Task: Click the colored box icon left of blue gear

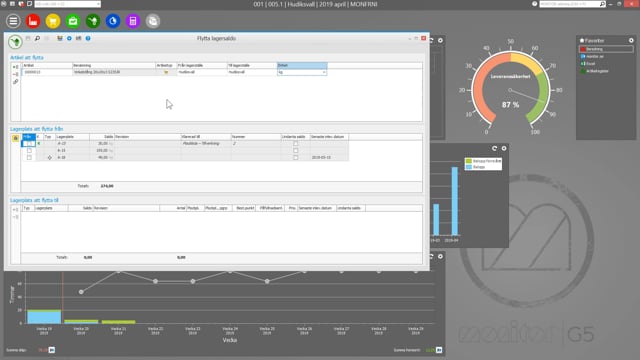Action: pyautogui.click(x=60, y=38)
